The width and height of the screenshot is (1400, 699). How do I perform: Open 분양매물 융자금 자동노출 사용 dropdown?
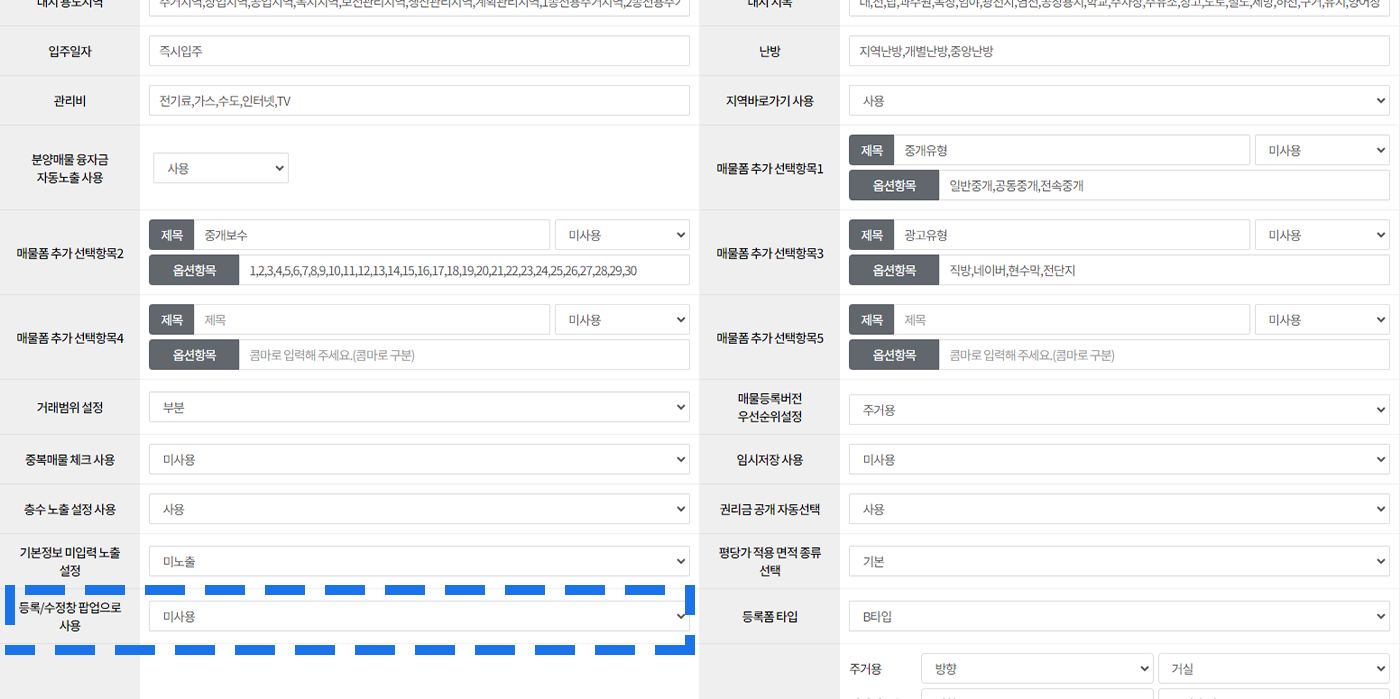click(221, 168)
